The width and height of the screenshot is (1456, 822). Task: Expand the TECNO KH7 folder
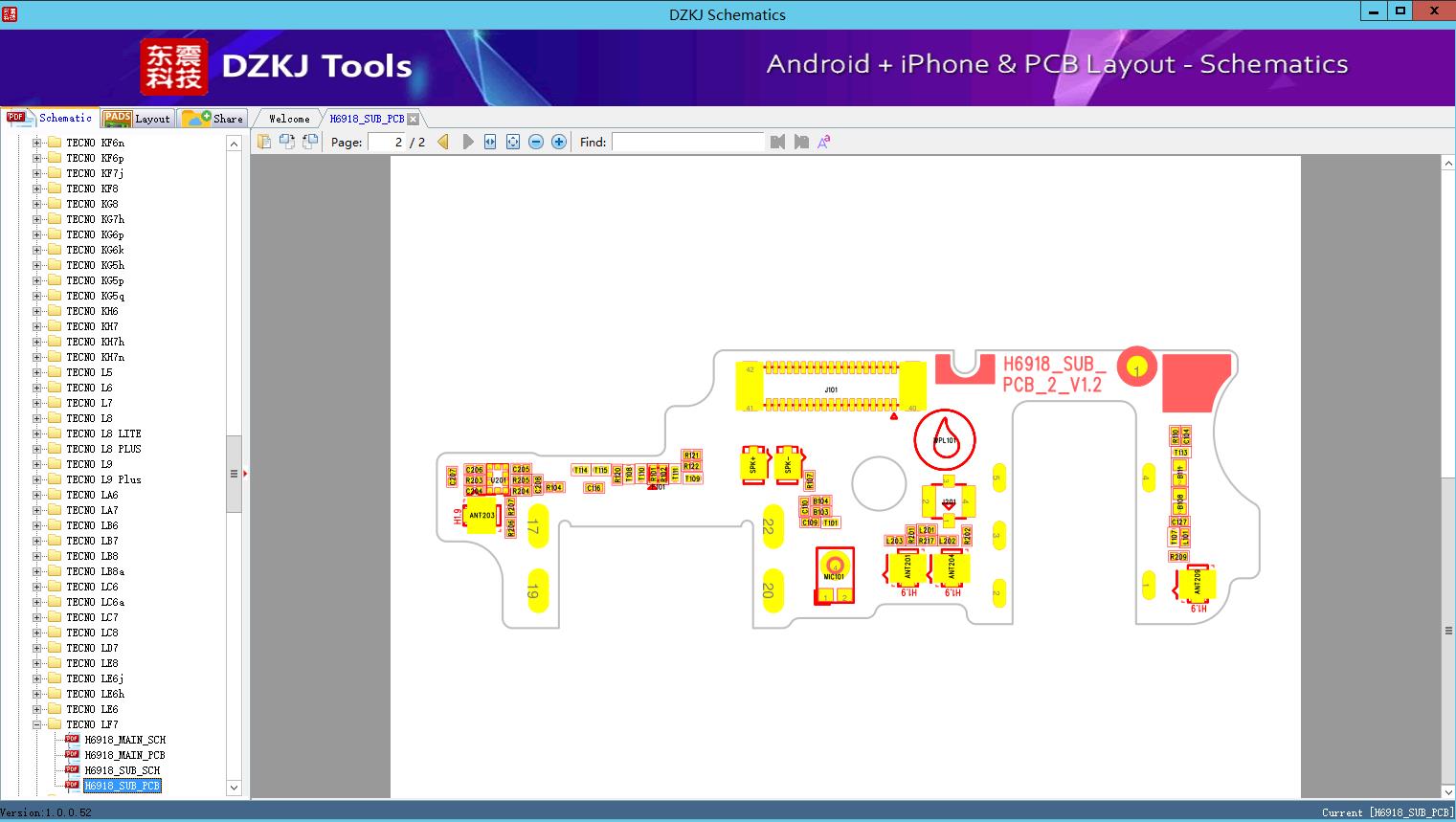(x=36, y=326)
